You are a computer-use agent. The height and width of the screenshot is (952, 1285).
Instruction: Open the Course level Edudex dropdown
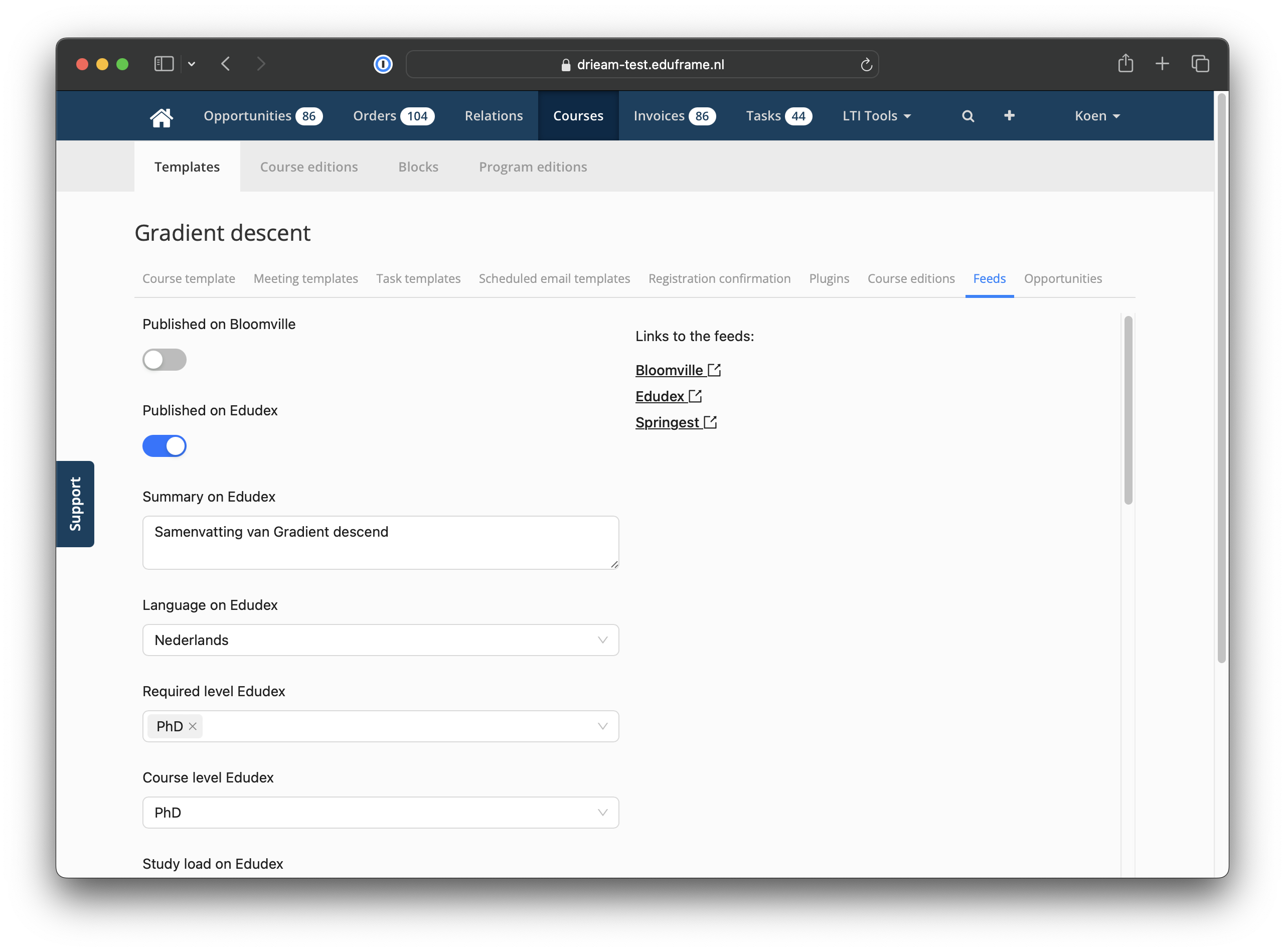(x=380, y=813)
